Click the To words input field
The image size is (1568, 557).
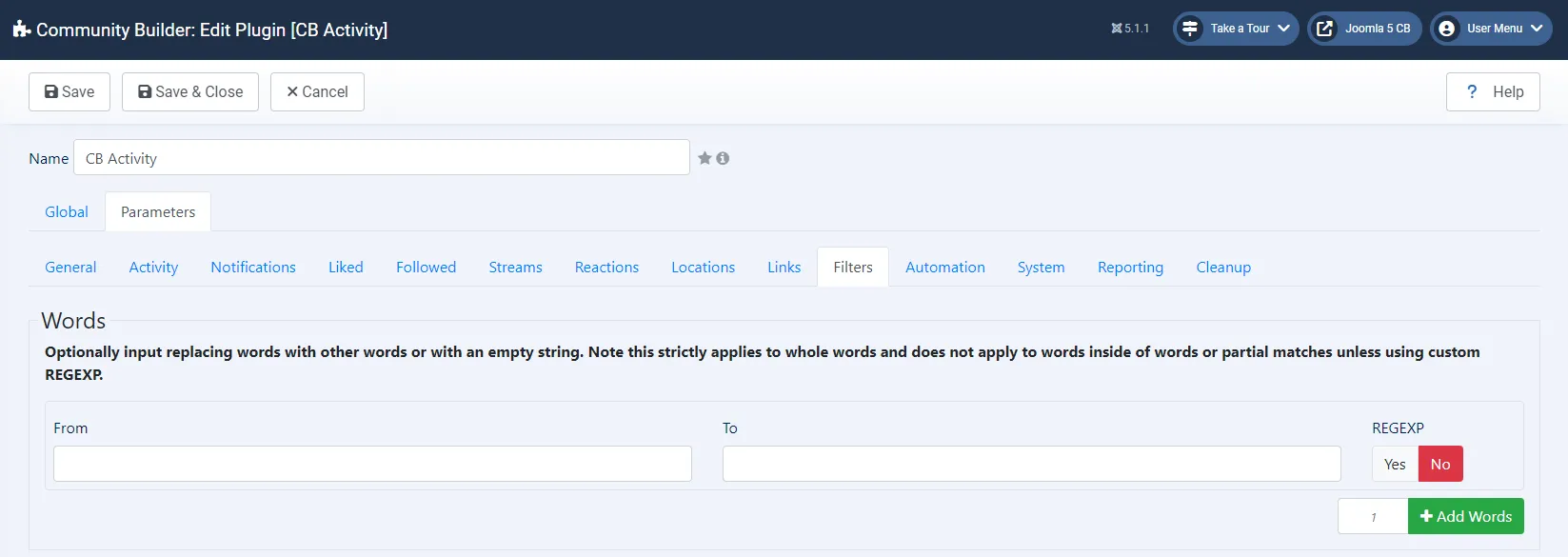pyautogui.click(x=1031, y=464)
